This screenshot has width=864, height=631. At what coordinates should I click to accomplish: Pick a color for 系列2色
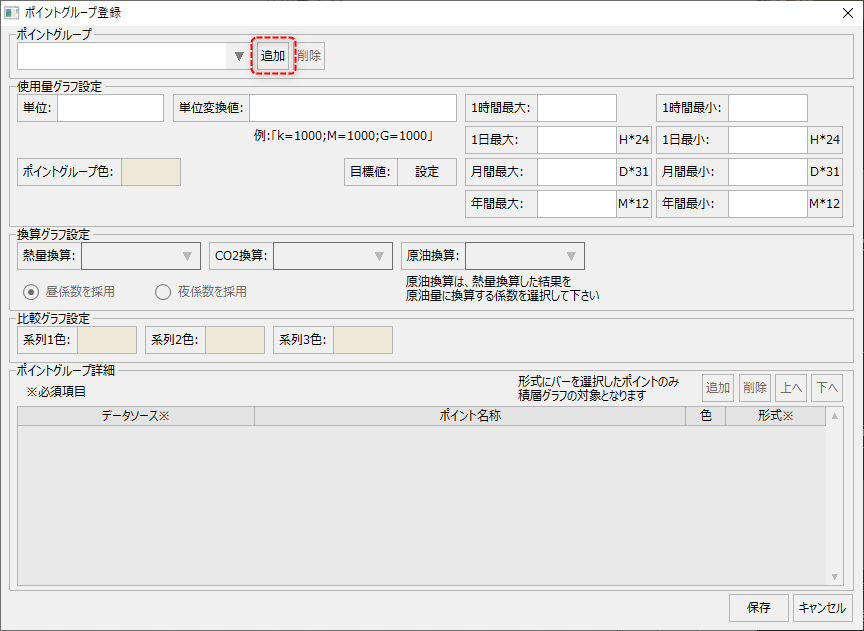233,339
